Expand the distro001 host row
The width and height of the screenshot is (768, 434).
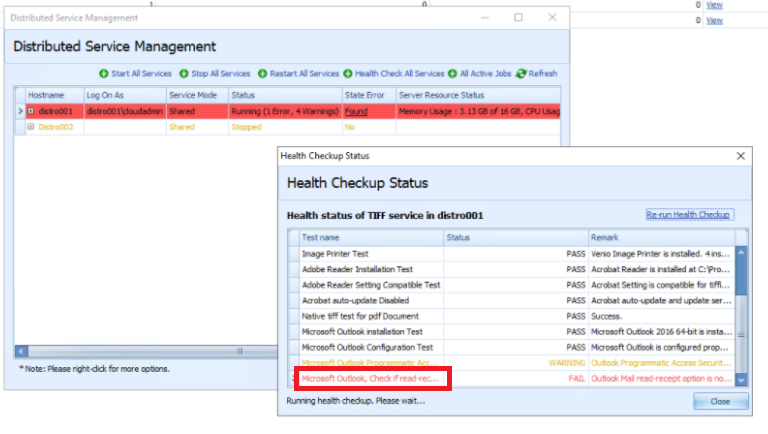[31, 111]
